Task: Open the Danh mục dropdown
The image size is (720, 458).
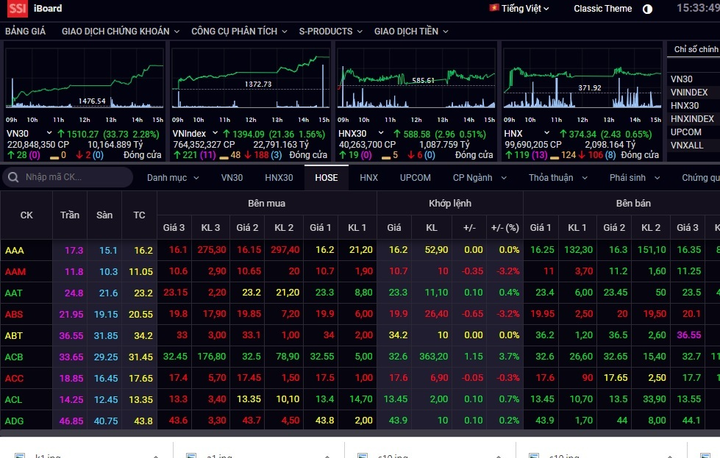Action: [173, 178]
